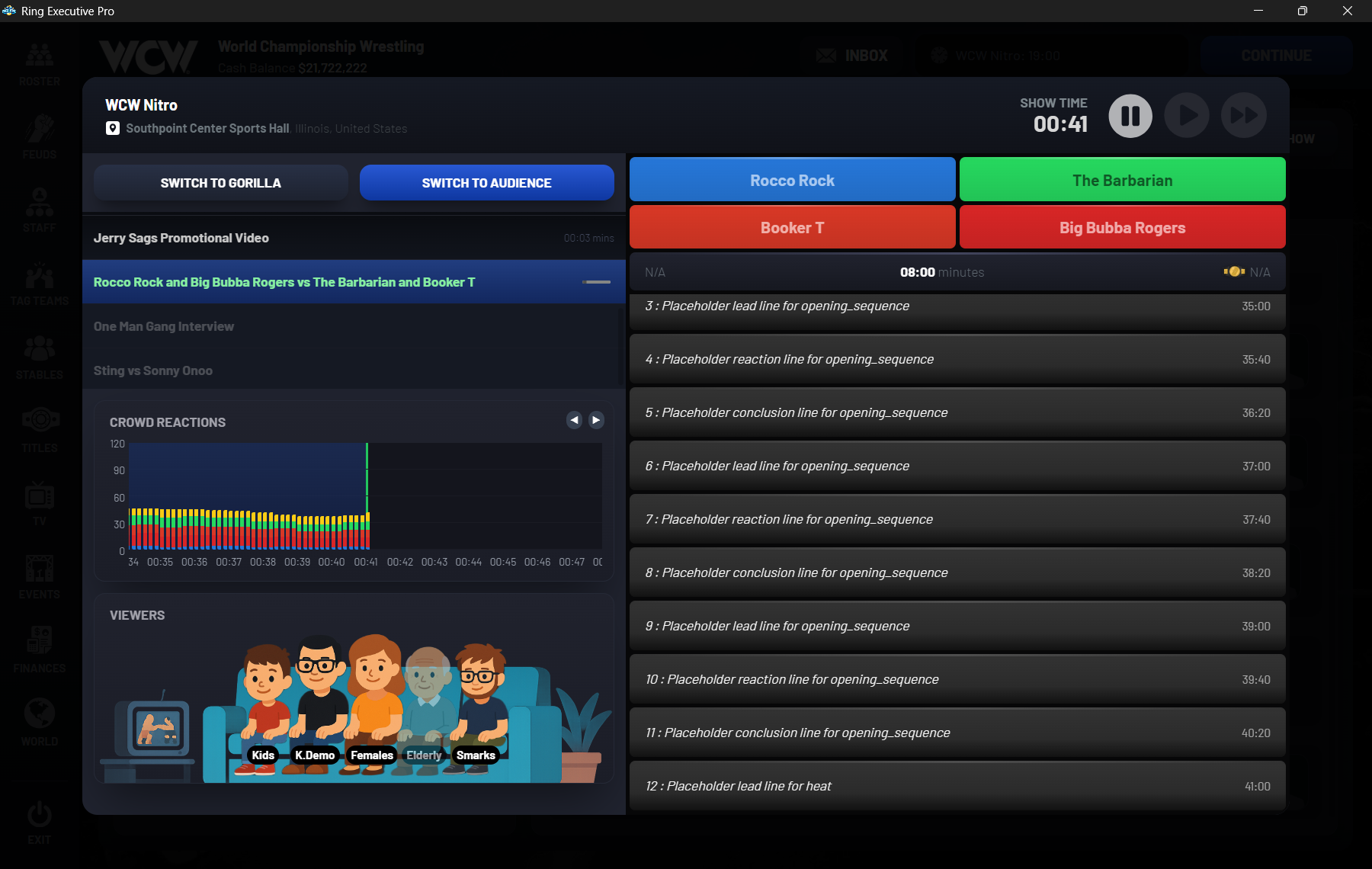
Task: Click commentary line 11 at 40:20
Action: click(x=957, y=733)
